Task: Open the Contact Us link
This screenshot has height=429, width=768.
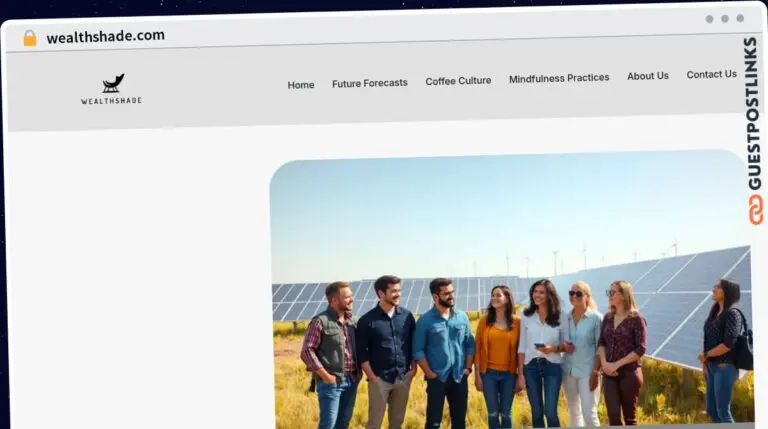Action: coord(711,74)
